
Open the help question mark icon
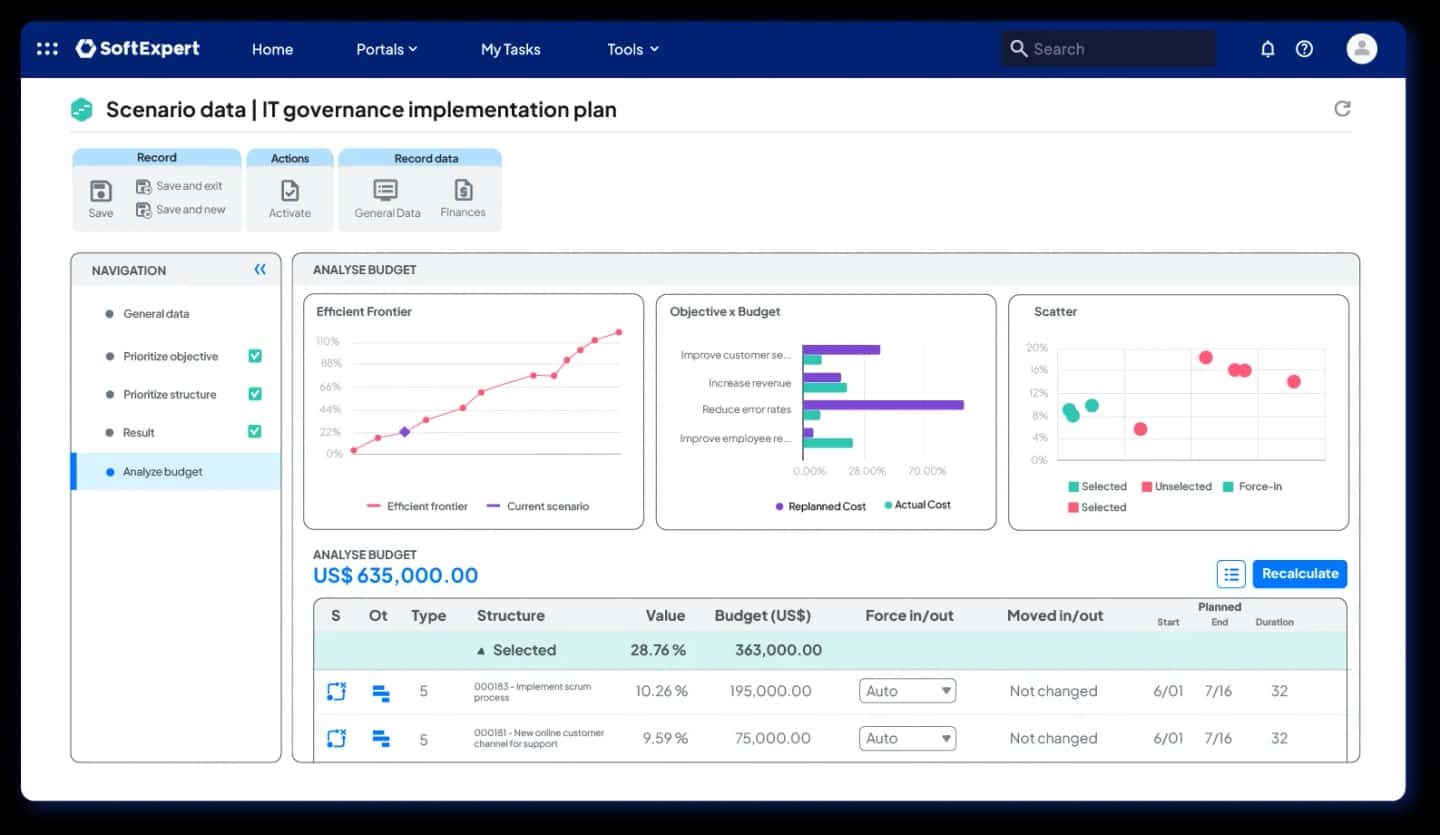click(1304, 49)
